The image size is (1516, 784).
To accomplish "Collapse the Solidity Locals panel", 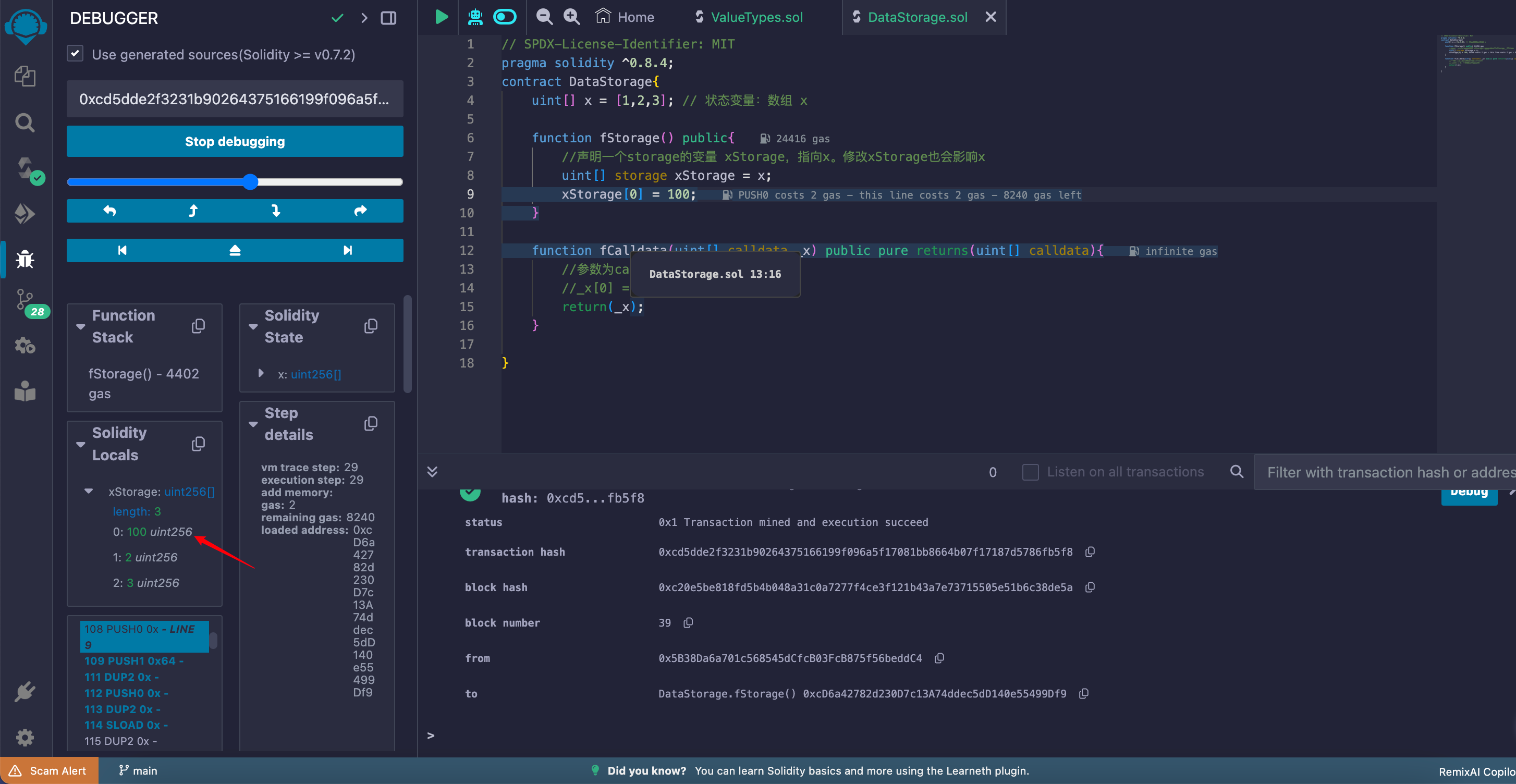I will pyautogui.click(x=81, y=444).
